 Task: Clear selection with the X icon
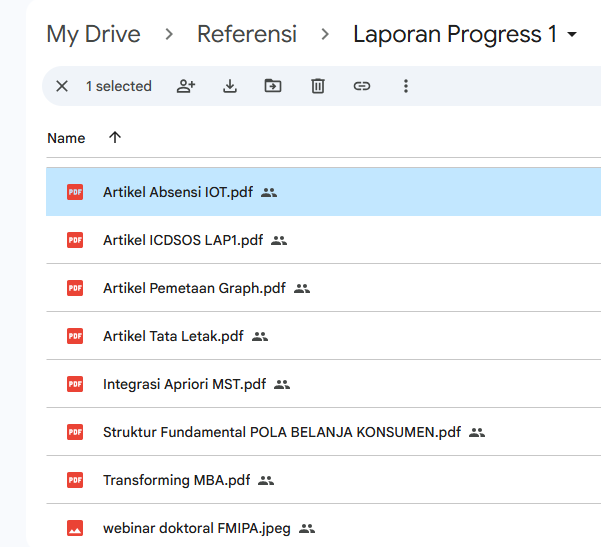point(62,87)
